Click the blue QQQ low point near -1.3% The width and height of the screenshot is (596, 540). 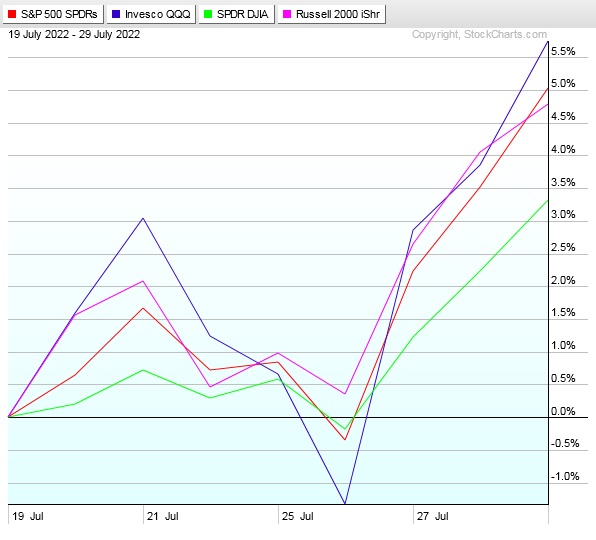point(345,504)
